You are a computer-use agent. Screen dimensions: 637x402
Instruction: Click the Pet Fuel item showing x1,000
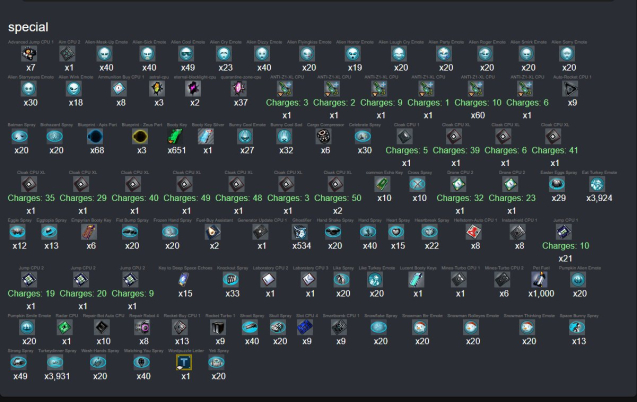[x=541, y=281]
